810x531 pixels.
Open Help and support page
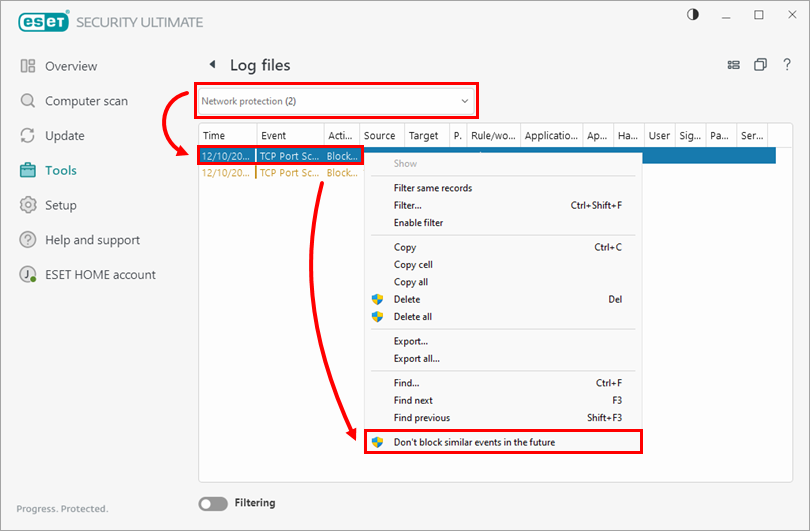point(92,240)
